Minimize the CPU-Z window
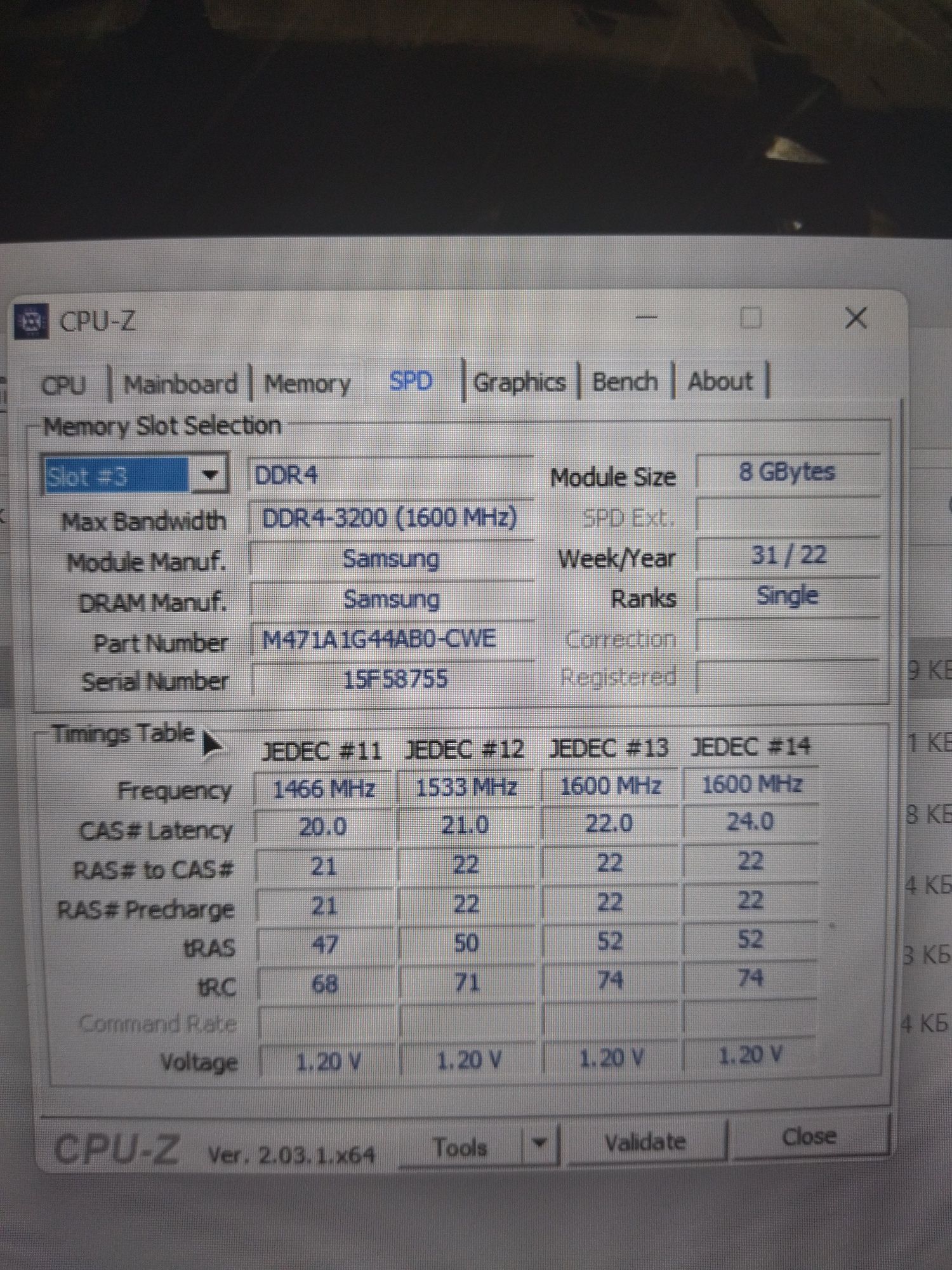Image resolution: width=952 pixels, height=1270 pixels. tap(647, 317)
